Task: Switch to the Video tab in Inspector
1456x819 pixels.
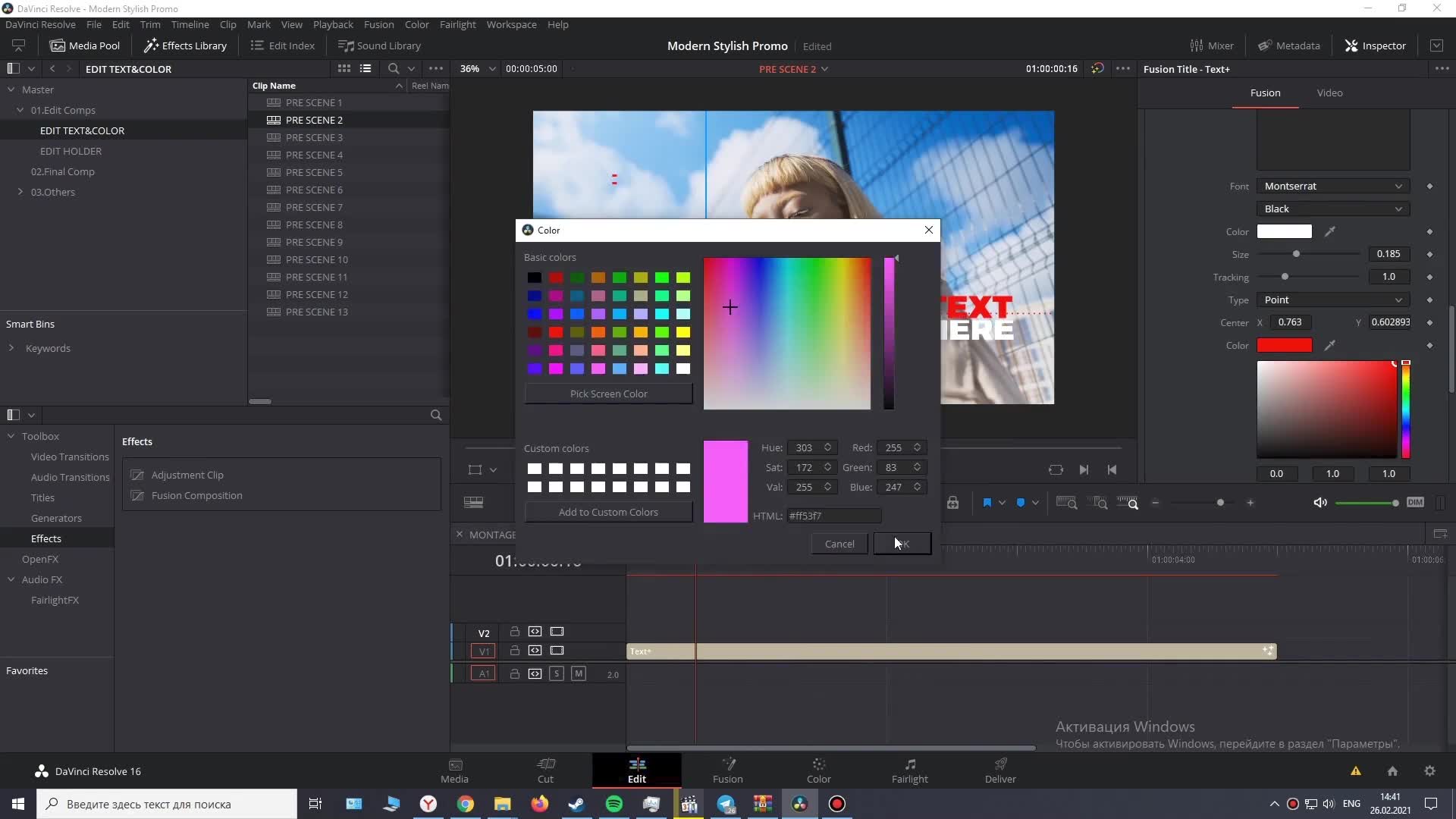Action: point(1330,92)
